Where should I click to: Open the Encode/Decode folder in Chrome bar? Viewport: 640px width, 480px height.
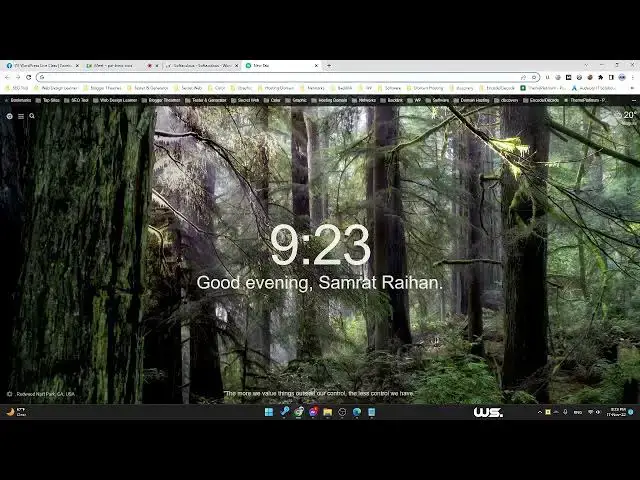pos(497,88)
